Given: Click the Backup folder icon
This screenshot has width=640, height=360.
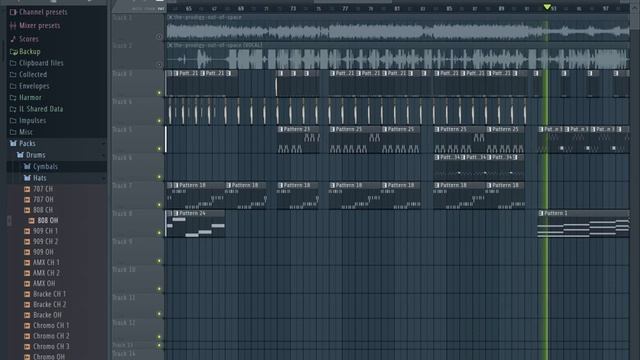Looking at the screenshot, I should coord(13,52).
